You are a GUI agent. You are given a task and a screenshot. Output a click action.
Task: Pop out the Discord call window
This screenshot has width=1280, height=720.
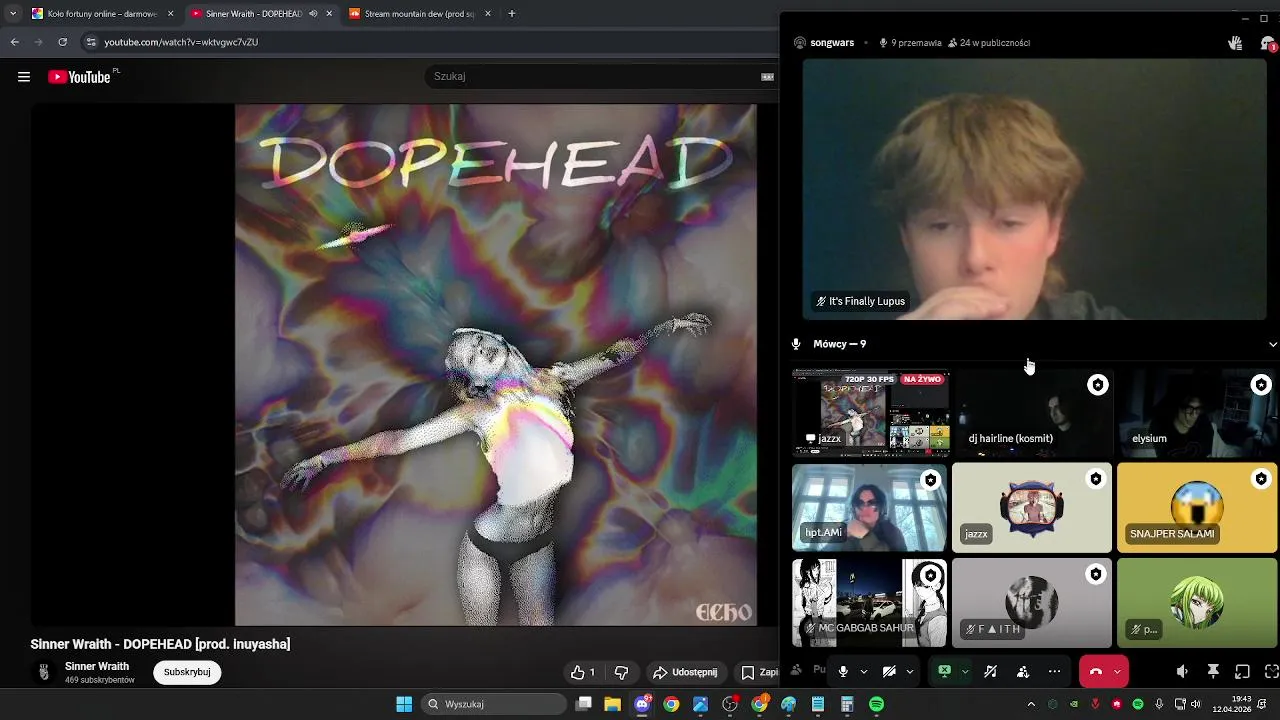1243,672
